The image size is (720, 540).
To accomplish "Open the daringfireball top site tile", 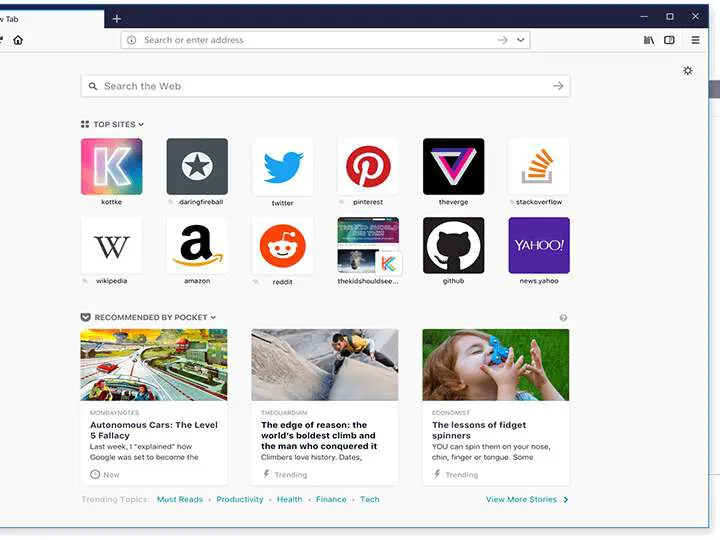I will 197,167.
